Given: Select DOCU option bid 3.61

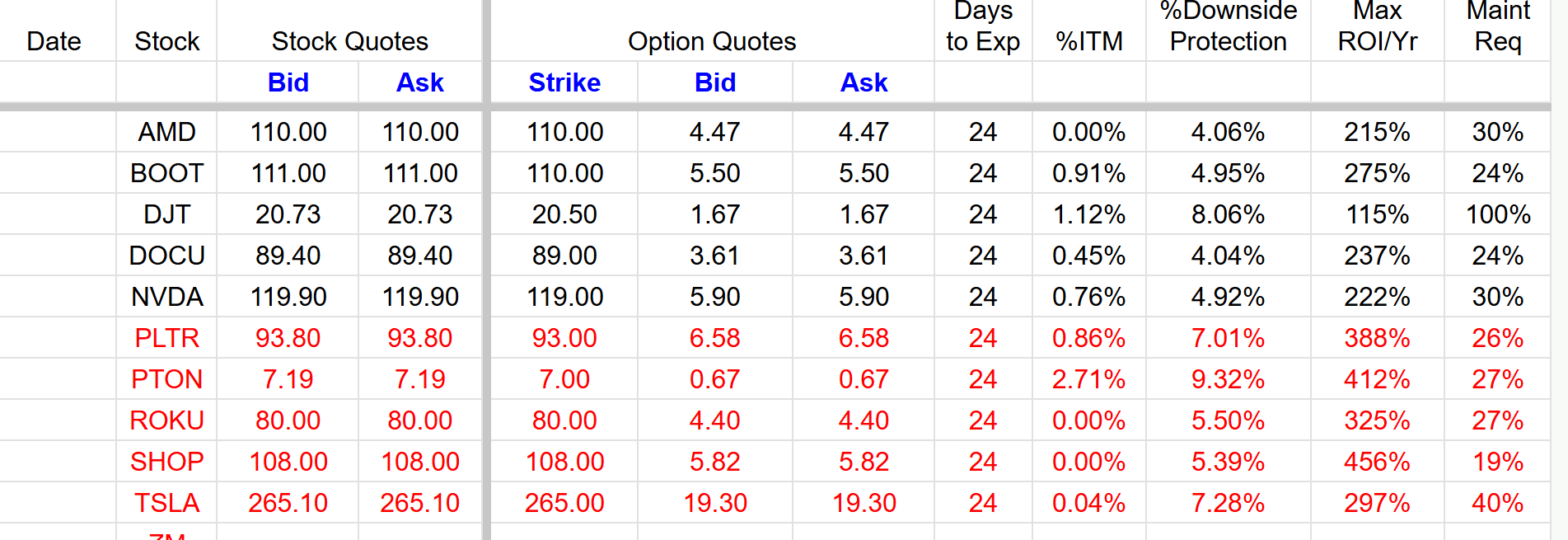Looking at the screenshot, I should click(714, 256).
